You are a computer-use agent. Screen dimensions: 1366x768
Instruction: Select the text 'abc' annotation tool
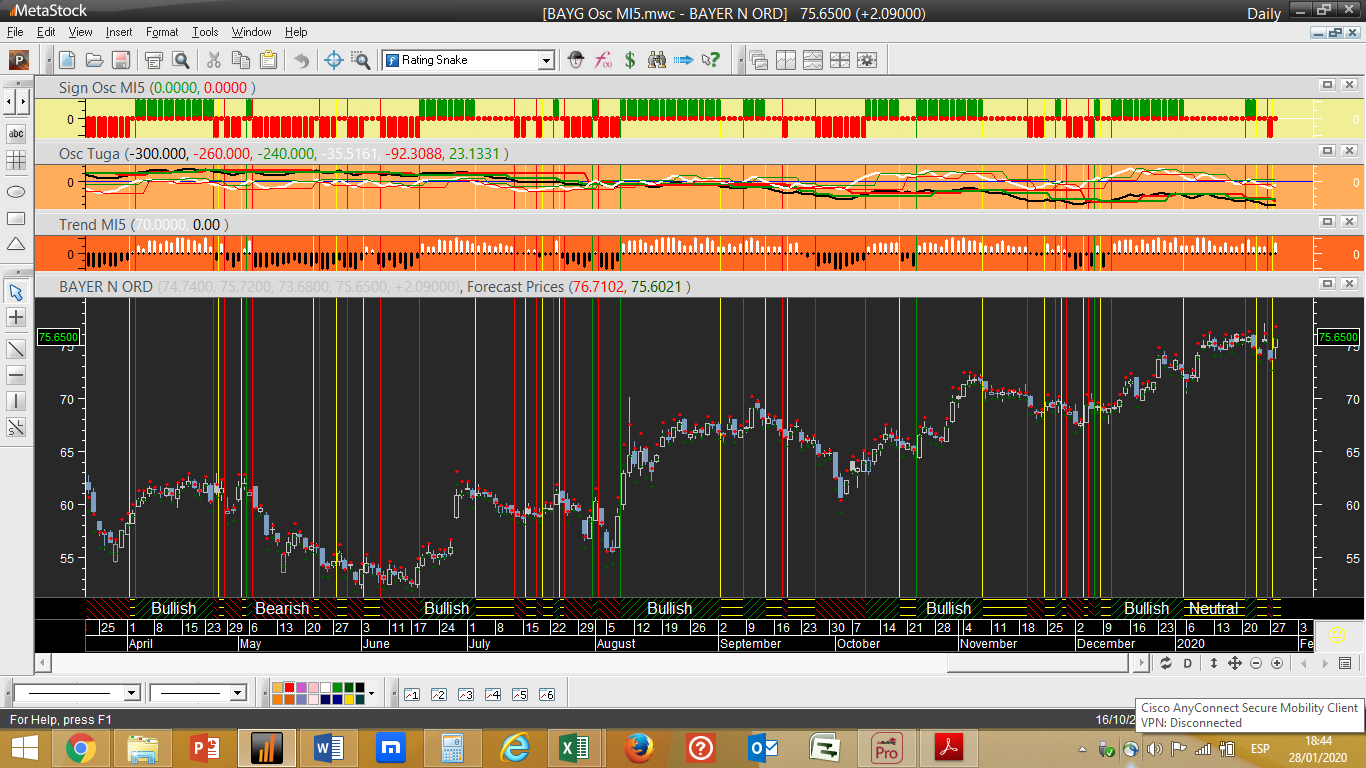pyautogui.click(x=16, y=133)
